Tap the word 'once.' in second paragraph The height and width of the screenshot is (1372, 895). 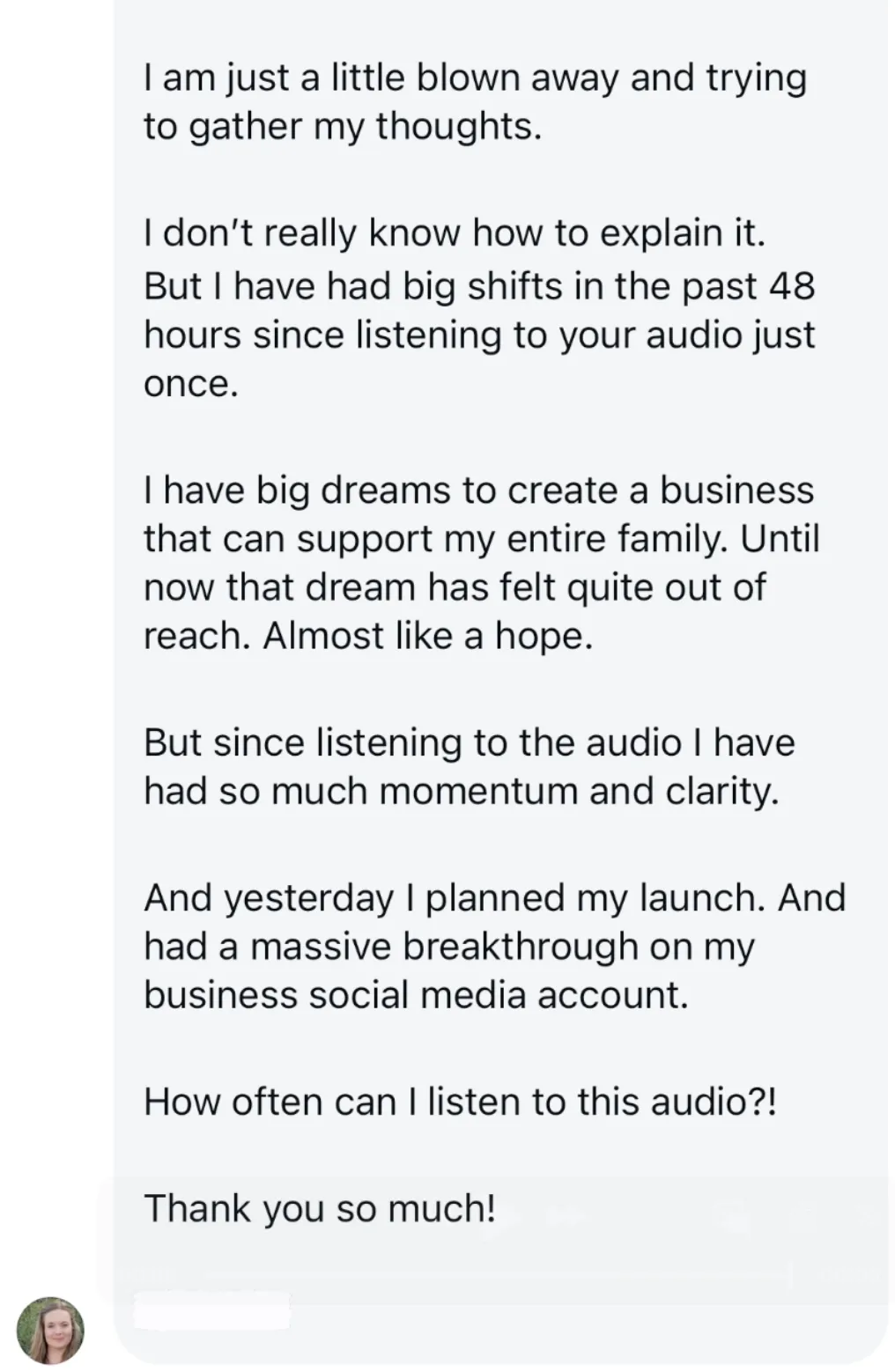coord(191,384)
